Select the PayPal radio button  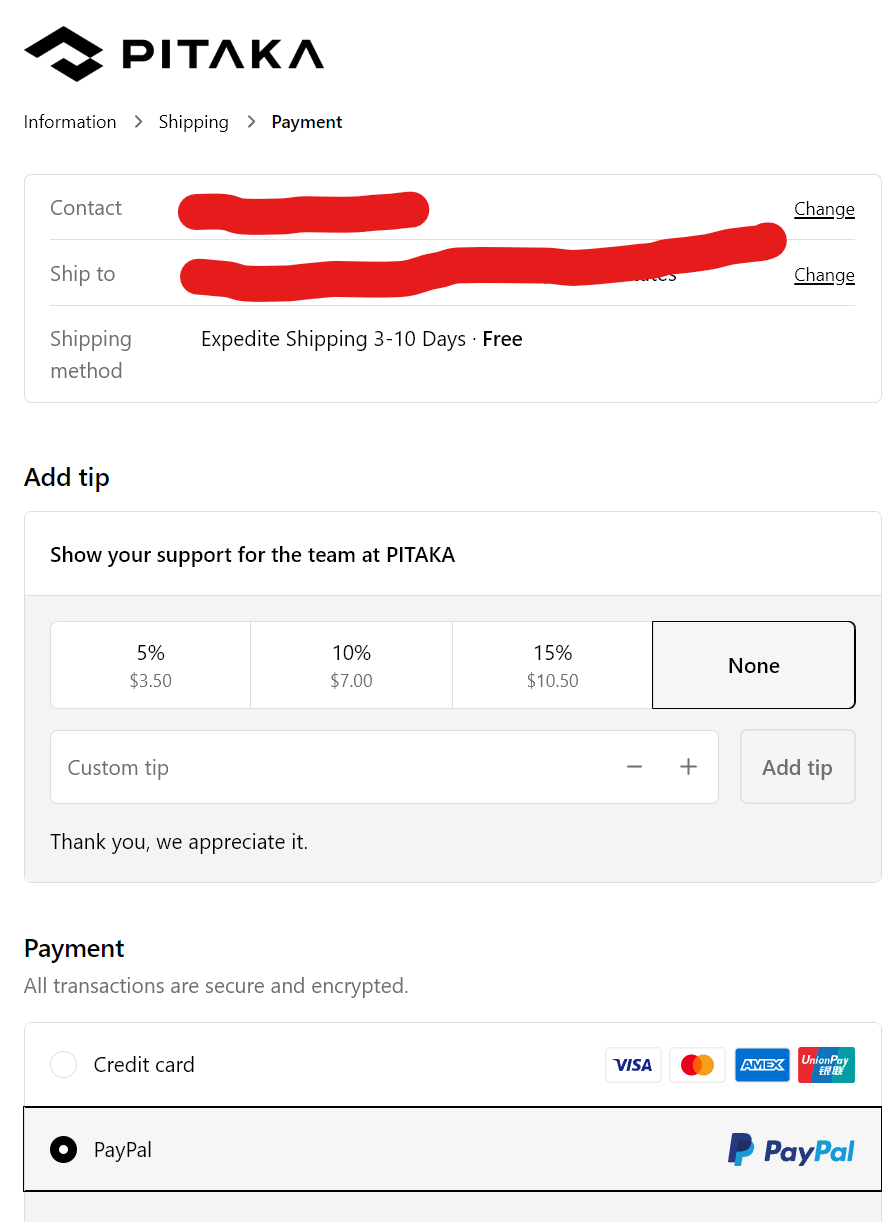(63, 1150)
